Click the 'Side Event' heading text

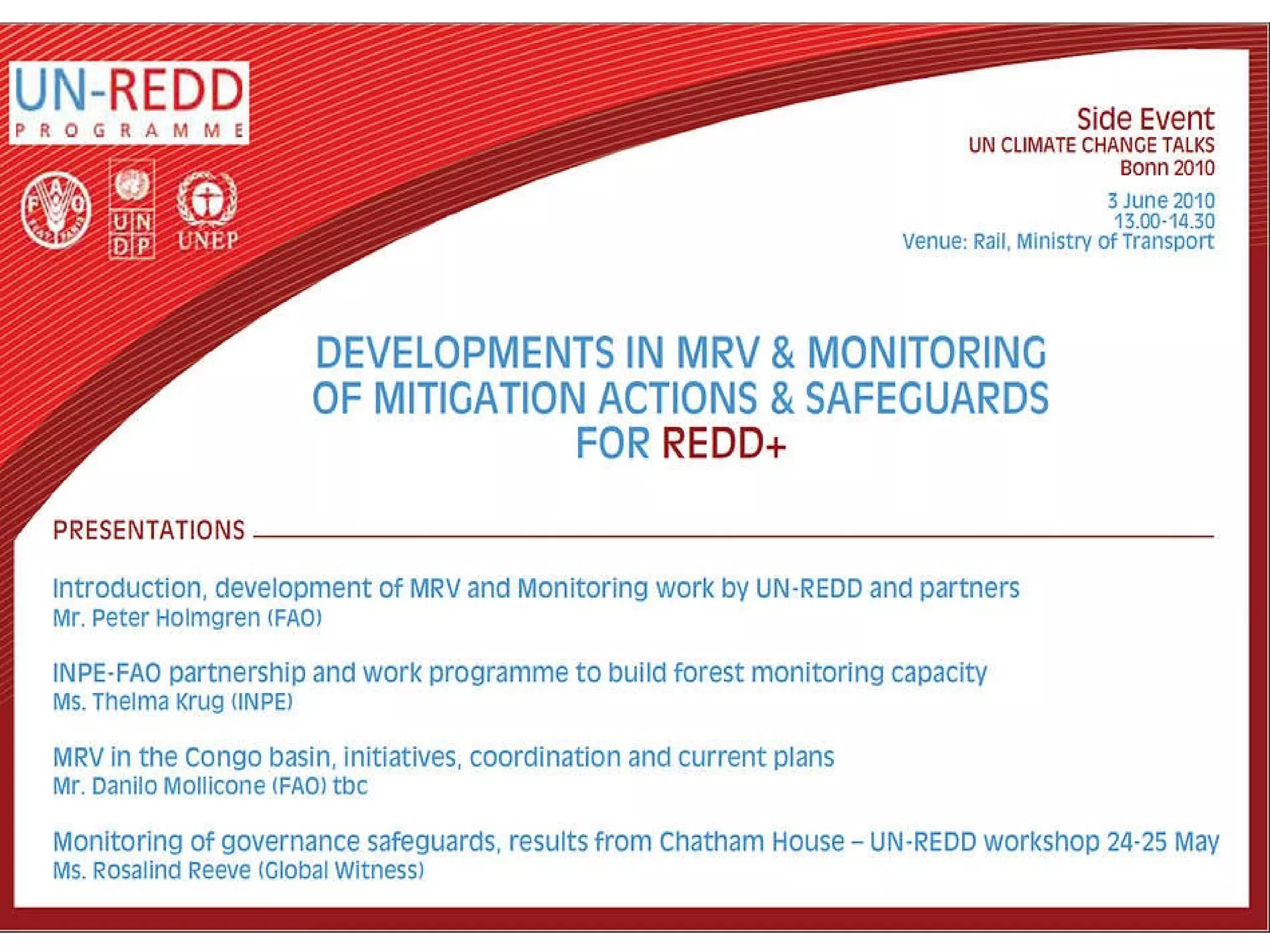pyautogui.click(x=1145, y=119)
